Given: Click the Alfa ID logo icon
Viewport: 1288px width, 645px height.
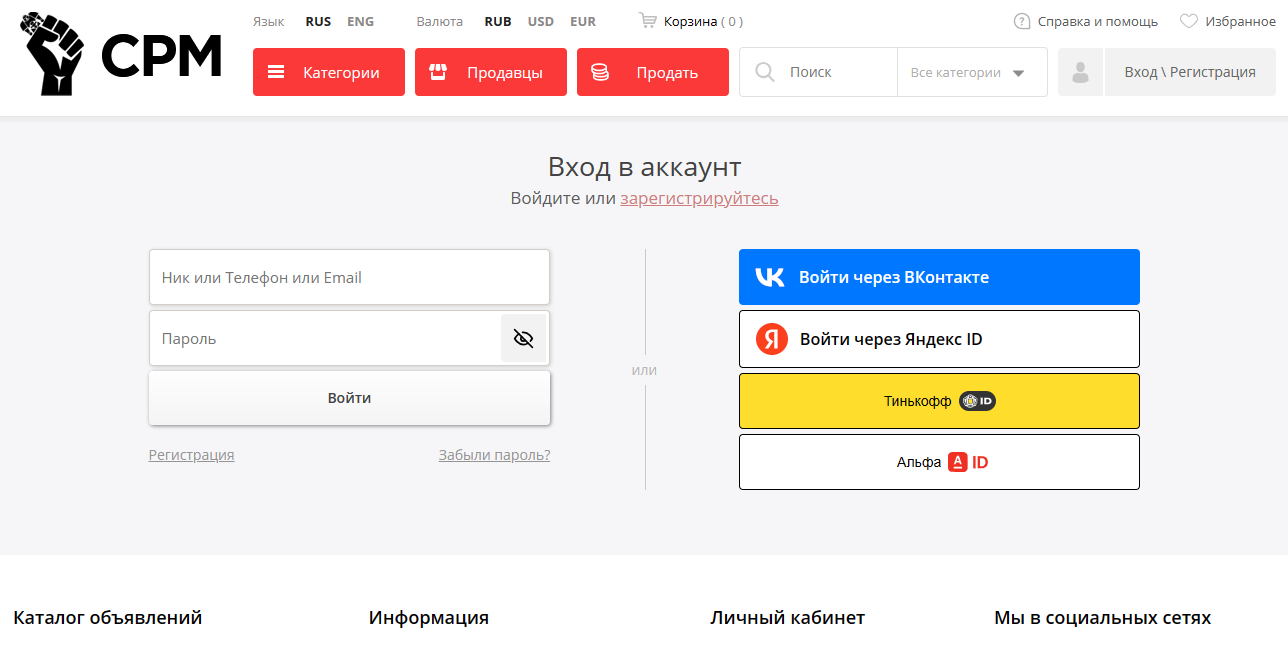Looking at the screenshot, I should click(967, 462).
